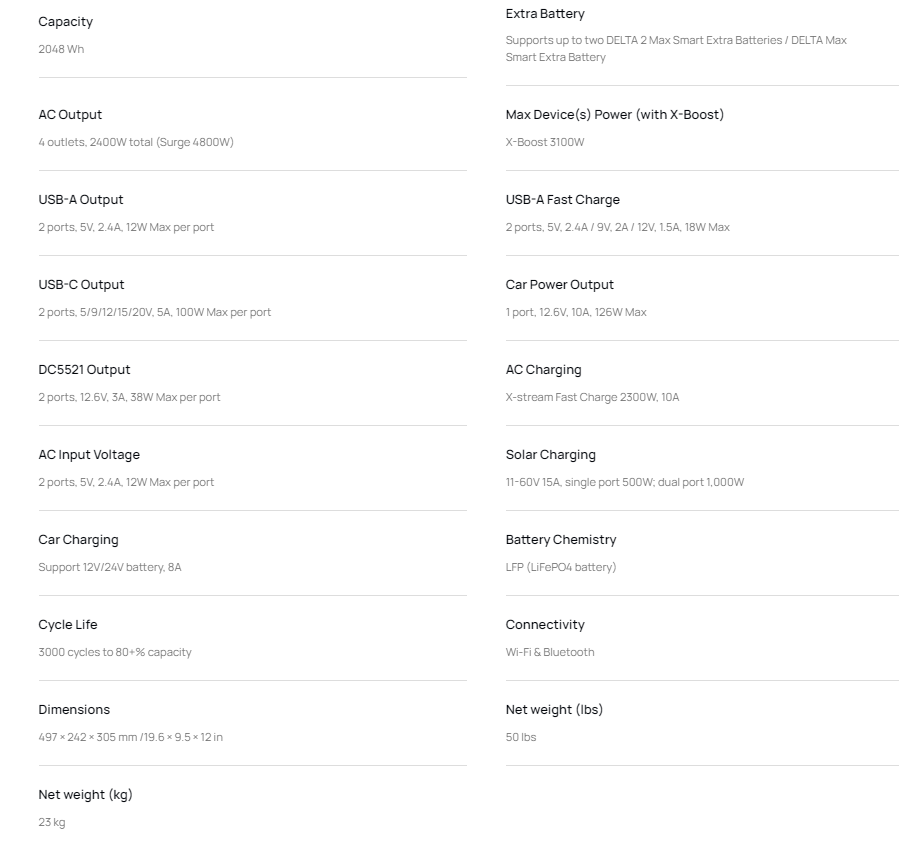Select the USB-A Fast Charge heading
The height and width of the screenshot is (849, 899).
pos(562,199)
